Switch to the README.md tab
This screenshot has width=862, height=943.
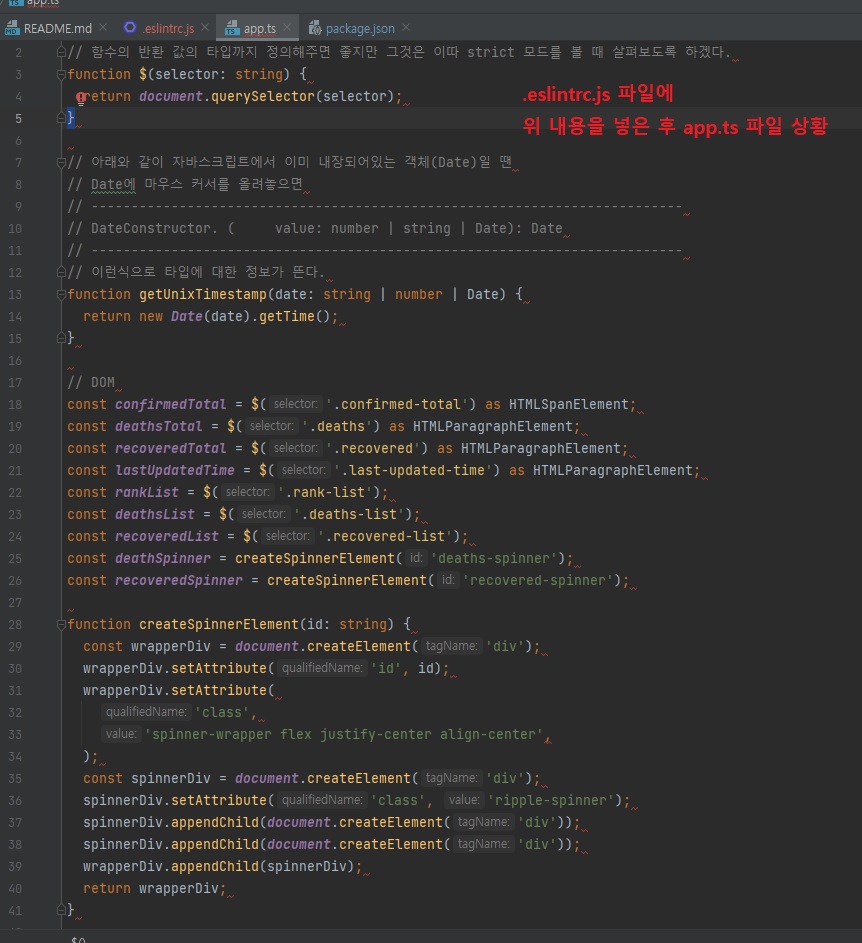(56, 29)
